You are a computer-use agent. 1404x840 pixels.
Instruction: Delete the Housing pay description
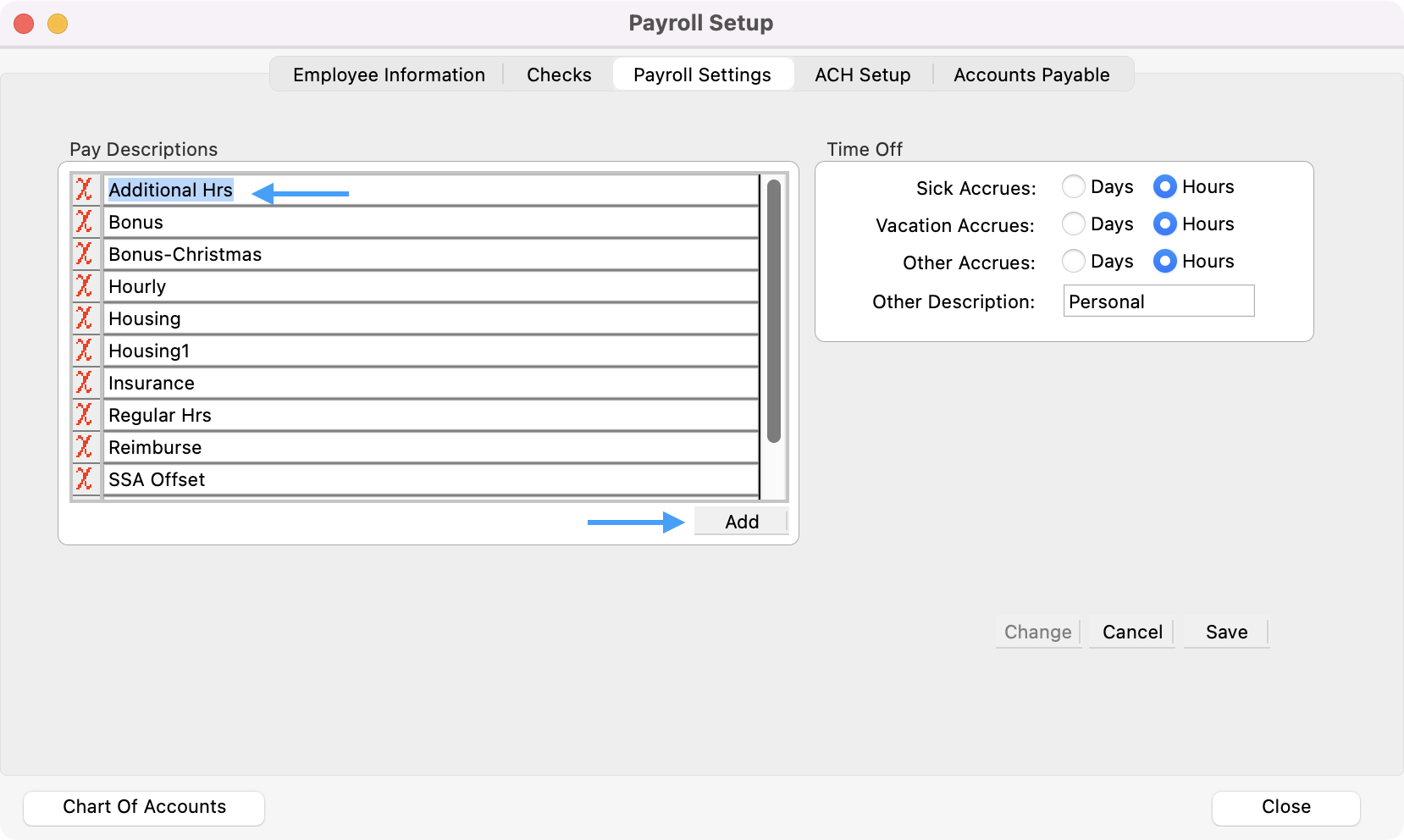pyautogui.click(x=84, y=318)
